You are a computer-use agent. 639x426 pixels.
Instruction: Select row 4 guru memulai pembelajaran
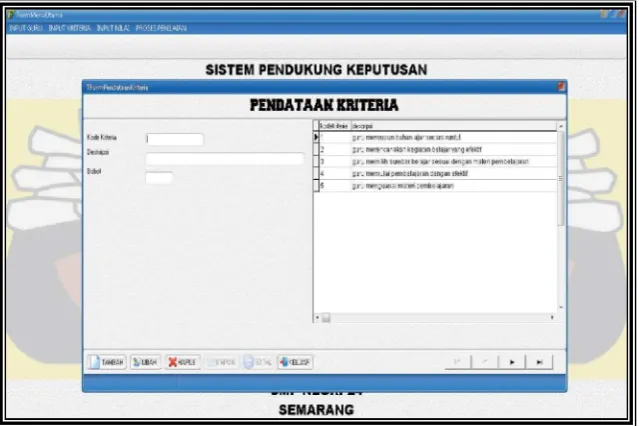(x=438, y=174)
